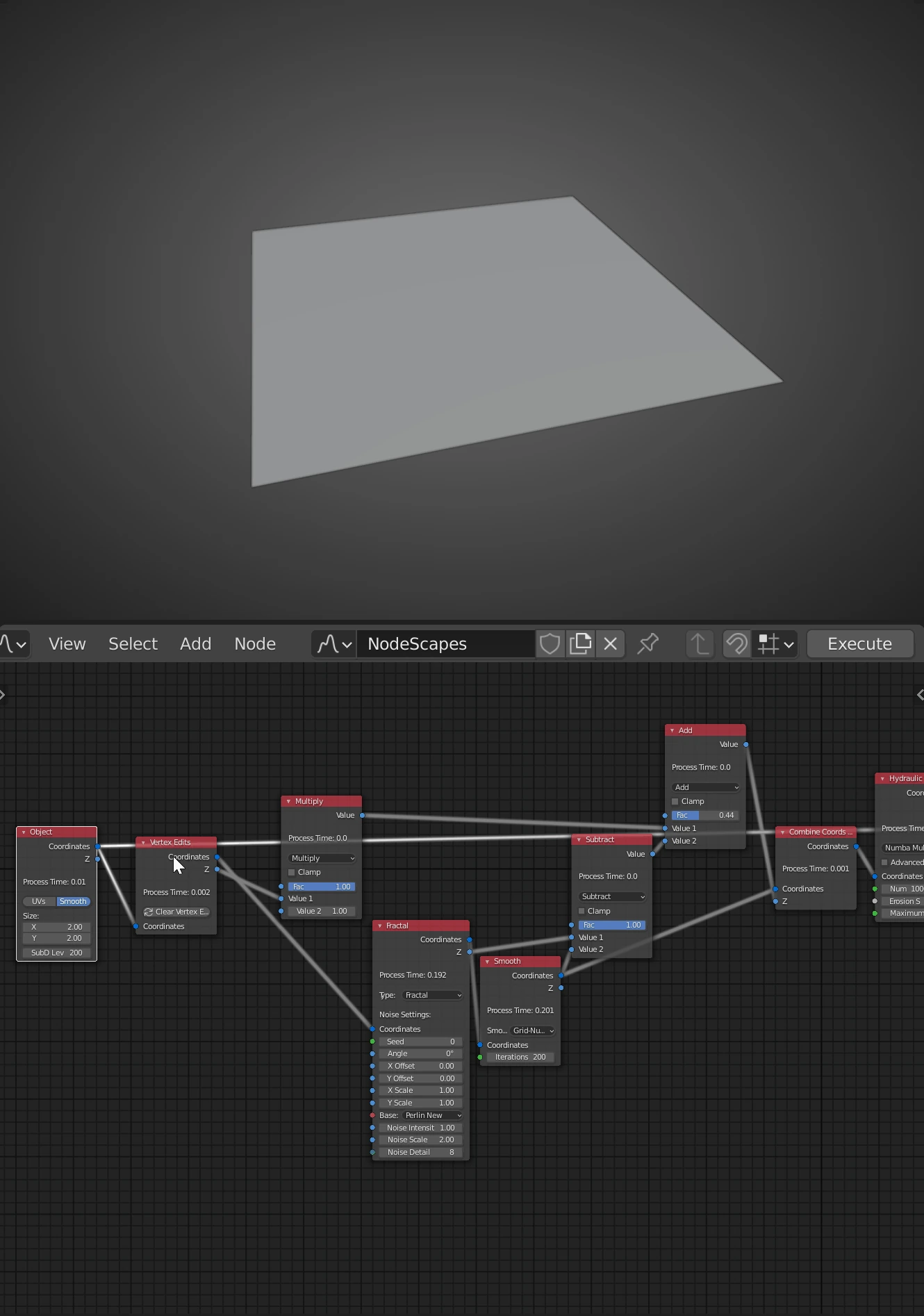Toggle the node editor snapping magnet
This screenshot has width=924, height=1316.
pos(736,644)
